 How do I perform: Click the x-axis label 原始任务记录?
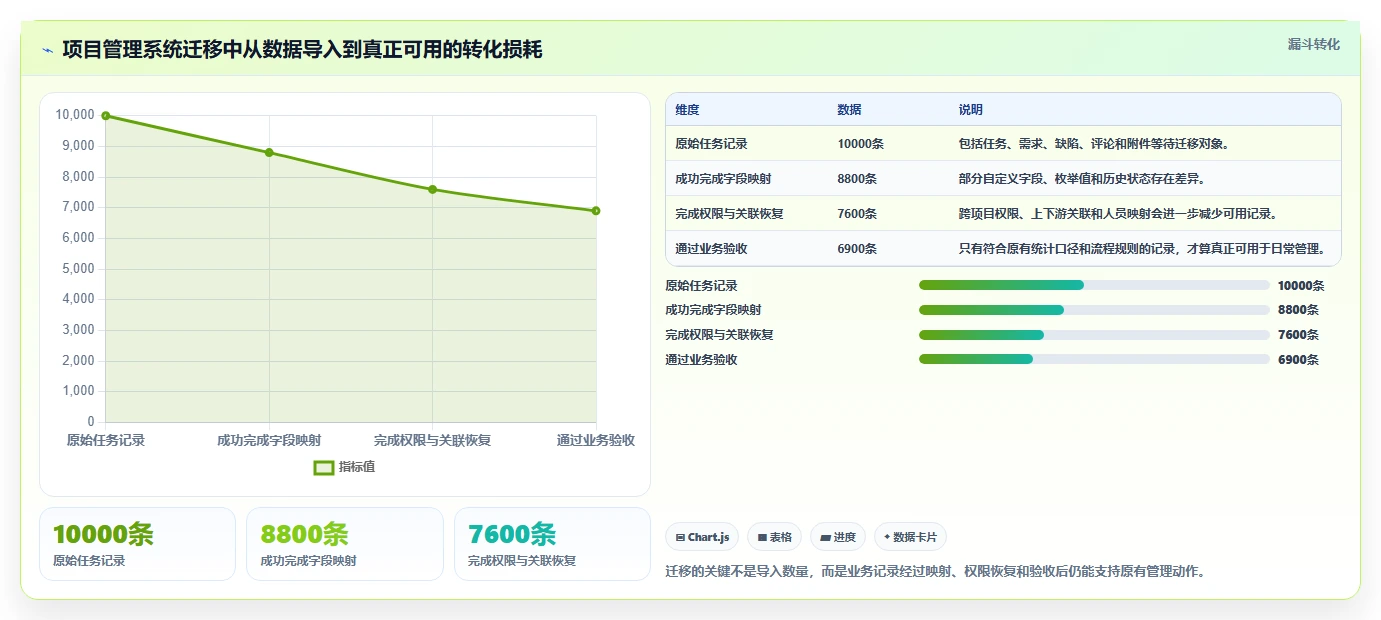pos(106,441)
